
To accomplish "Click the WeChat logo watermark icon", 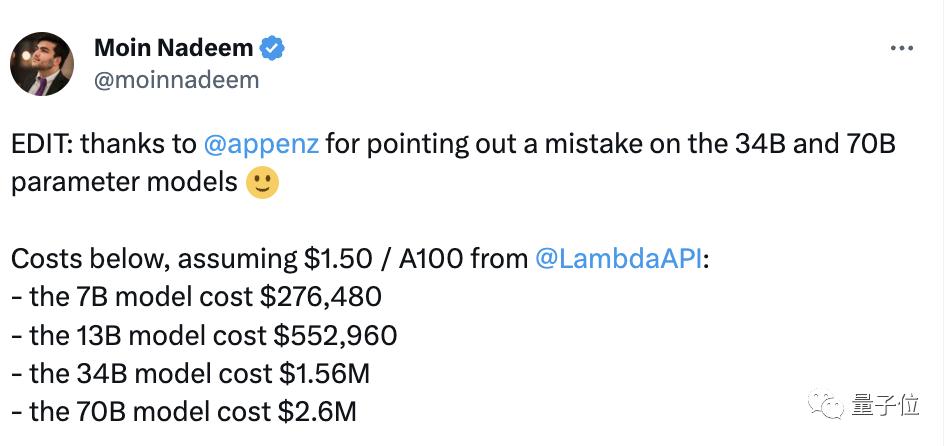I will pyautogui.click(x=826, y=404).
